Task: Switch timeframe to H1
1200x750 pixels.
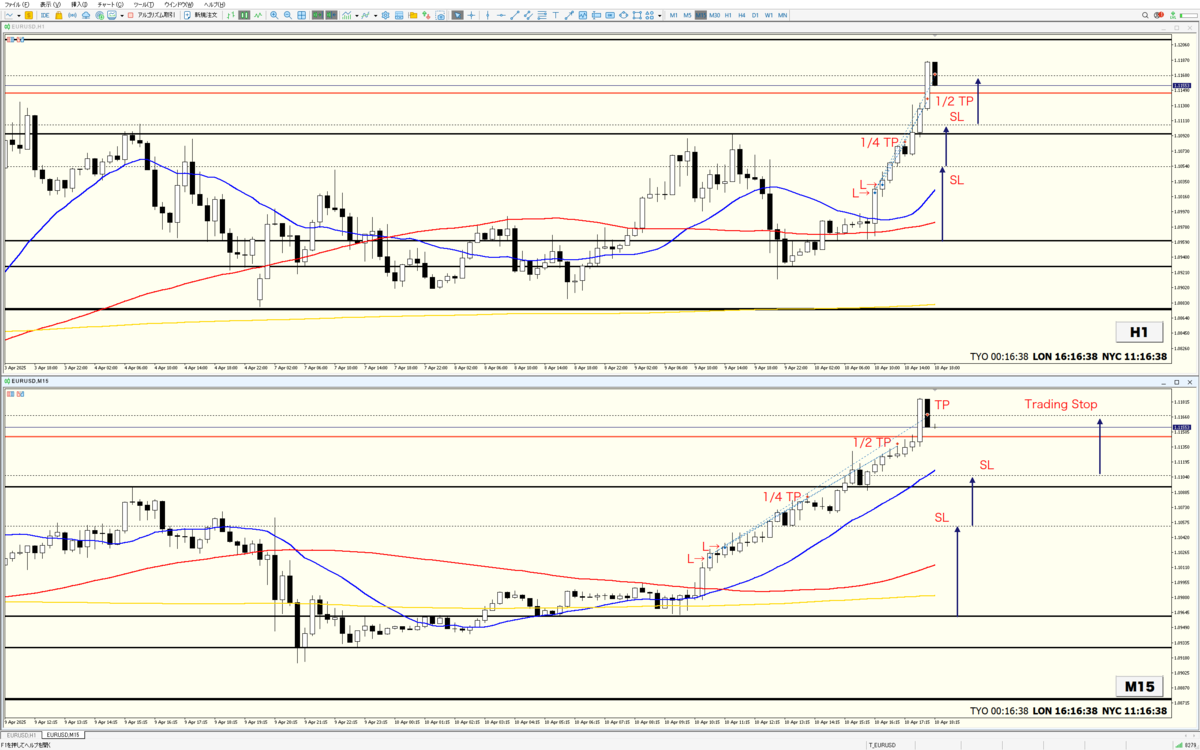Action: [x=728, y=15]
